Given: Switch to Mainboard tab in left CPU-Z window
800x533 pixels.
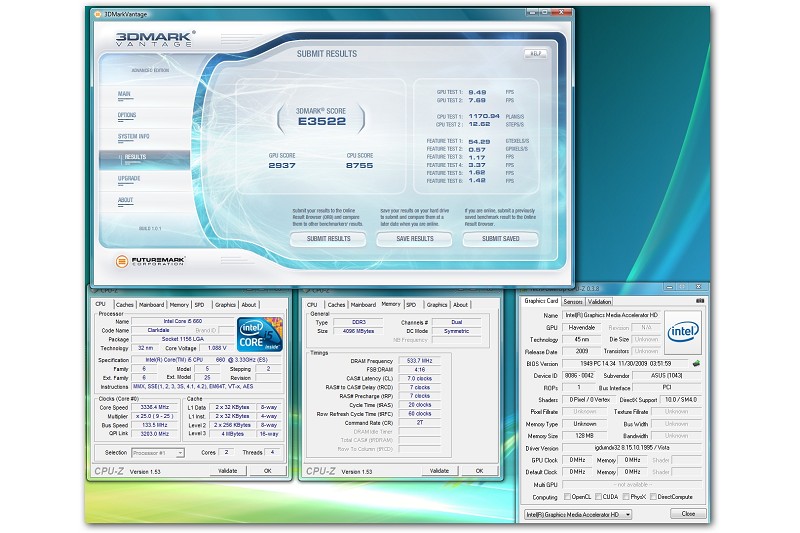Looking at the screenshot, I should tap(152, 304).
